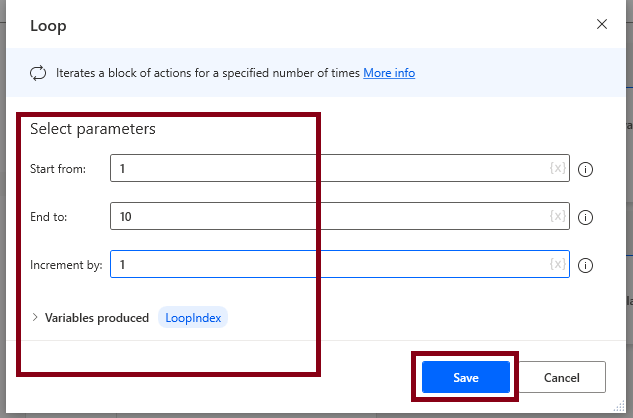Image resolution: width=633 pixels, height=418 pixels.
Task: Click the Start from label
Action: click(x=58, y=169)
